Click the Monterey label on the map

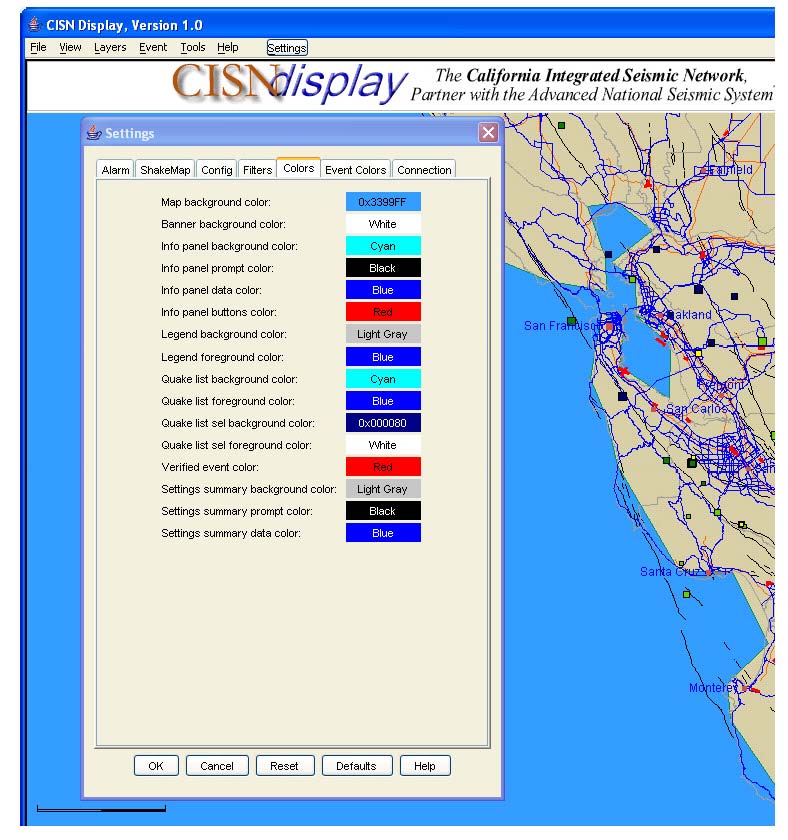point(712,687)
